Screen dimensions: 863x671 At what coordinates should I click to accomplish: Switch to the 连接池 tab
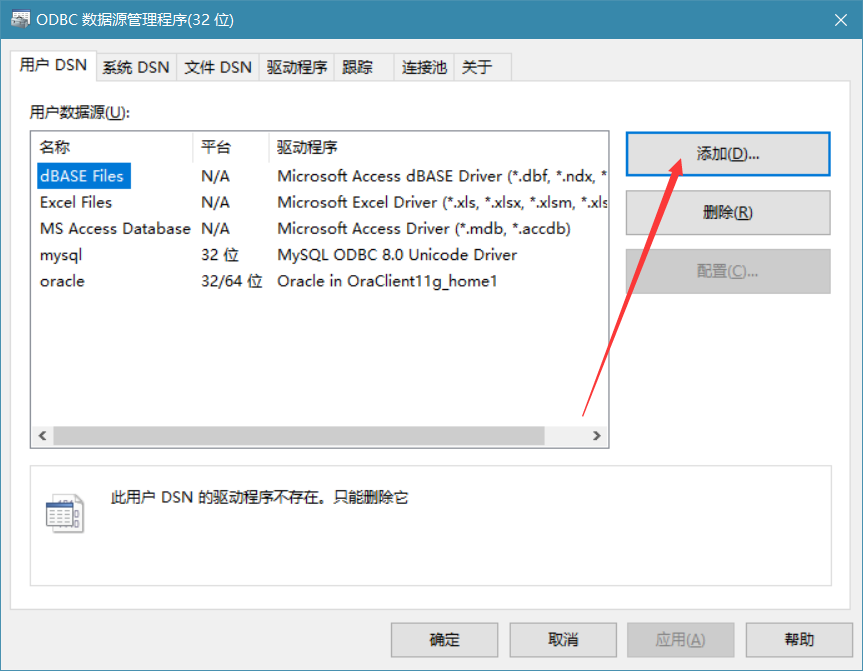pos(424,66)
